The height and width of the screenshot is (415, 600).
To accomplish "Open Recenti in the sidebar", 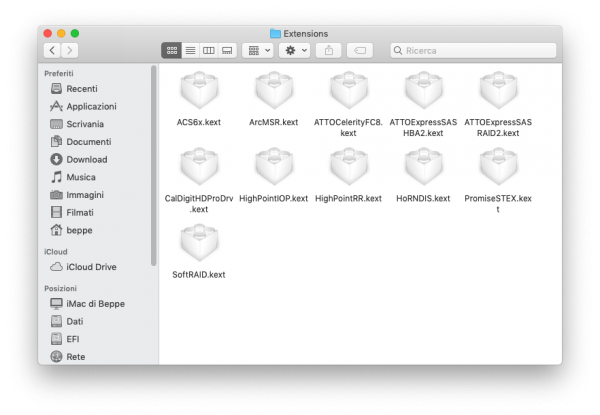I will [74, 89].
